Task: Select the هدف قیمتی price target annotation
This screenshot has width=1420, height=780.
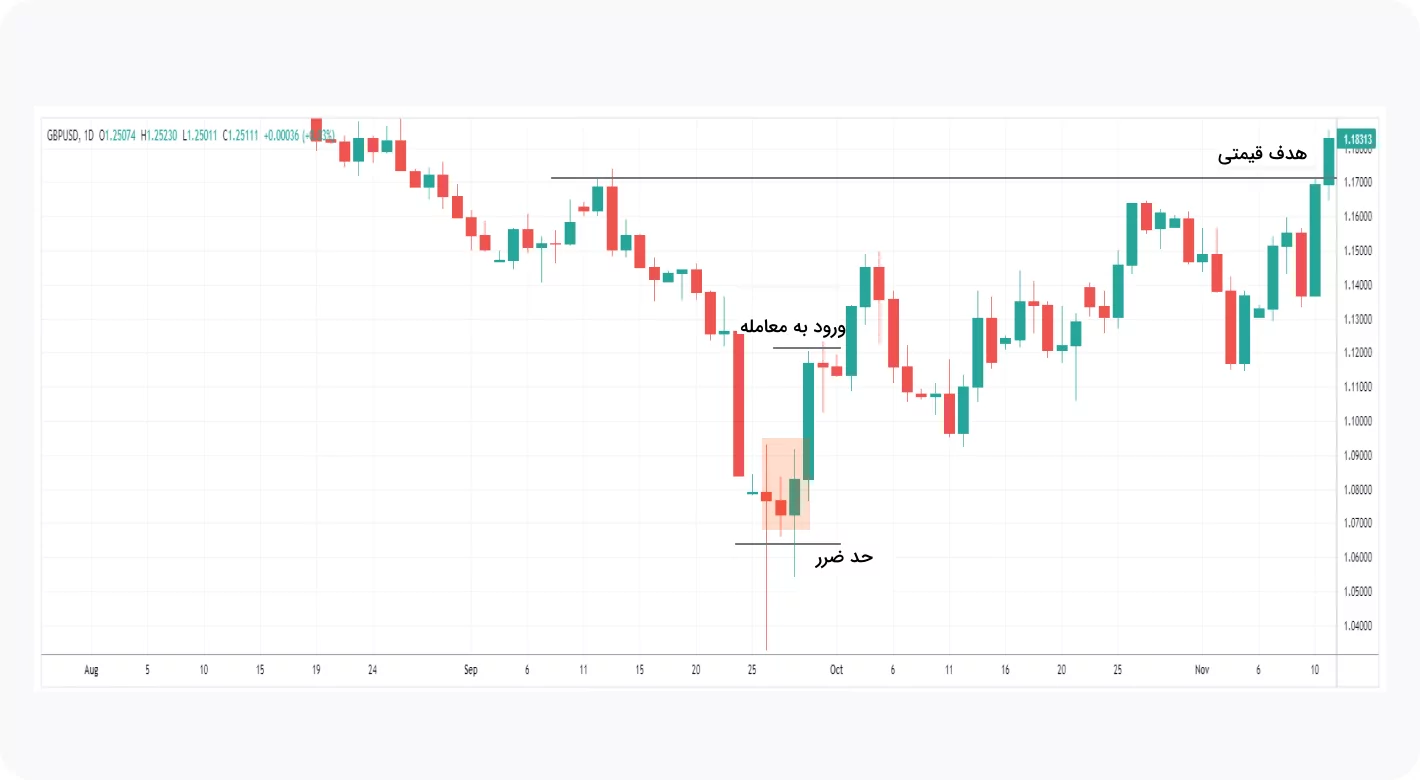Action: 1262,154
